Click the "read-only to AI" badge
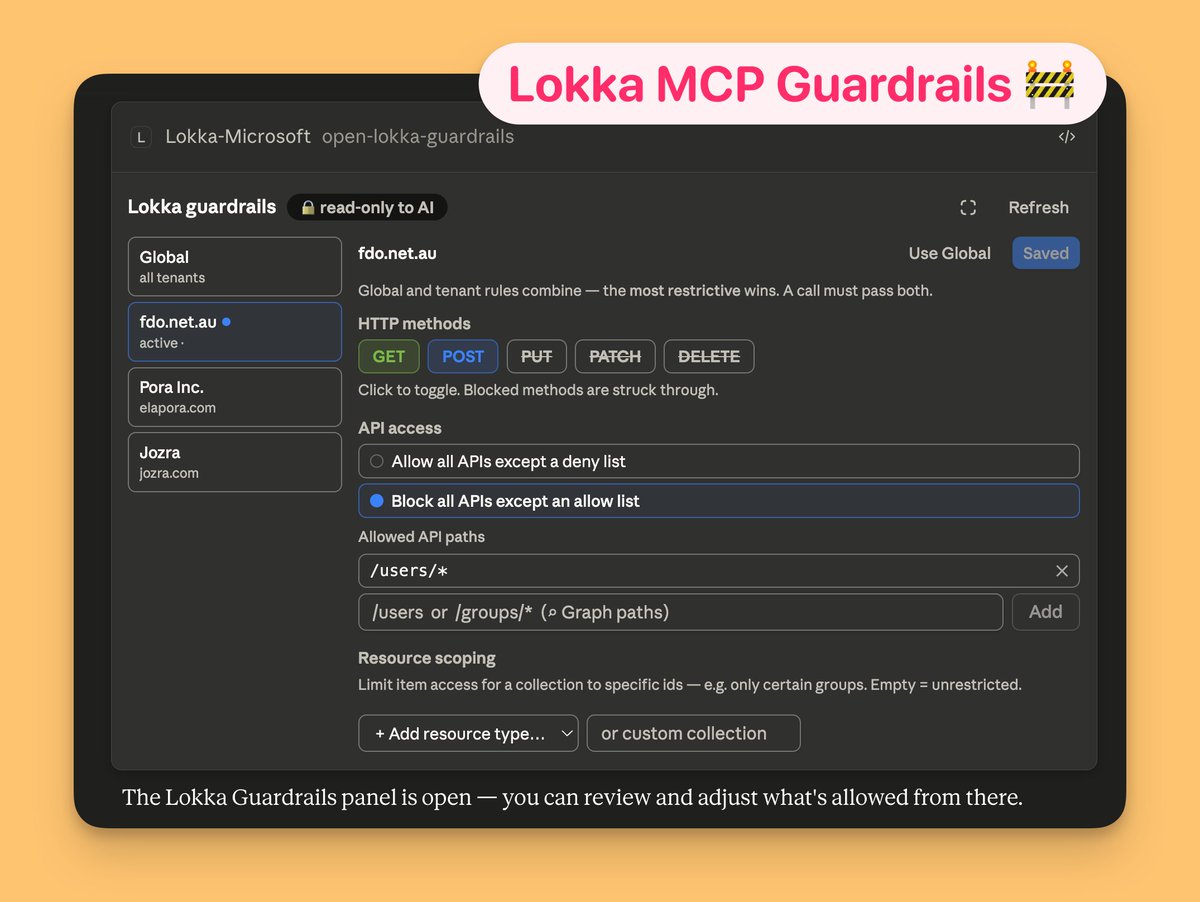The width and height of the screenshot is (1200, 902). (x=367, y=208)
